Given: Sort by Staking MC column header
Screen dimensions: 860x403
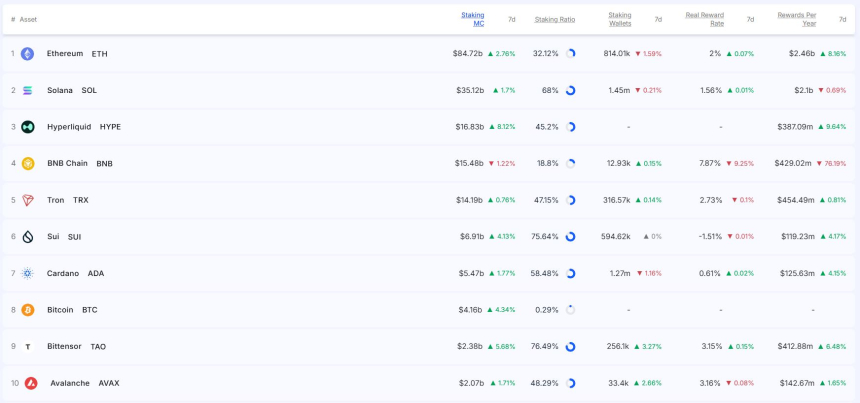Looking at the screenshot, I should (472, 19).
